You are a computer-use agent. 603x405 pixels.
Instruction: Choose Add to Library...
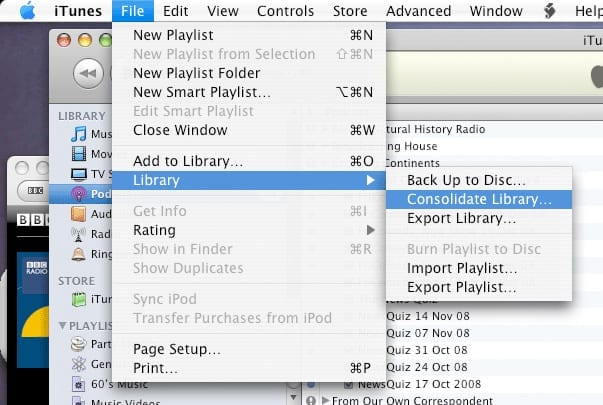click(249, 161)
